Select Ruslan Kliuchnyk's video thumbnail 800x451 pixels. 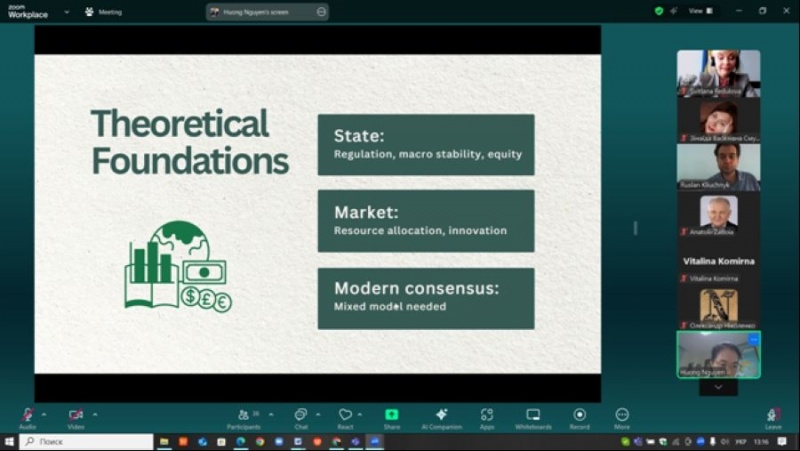[718, 166]
